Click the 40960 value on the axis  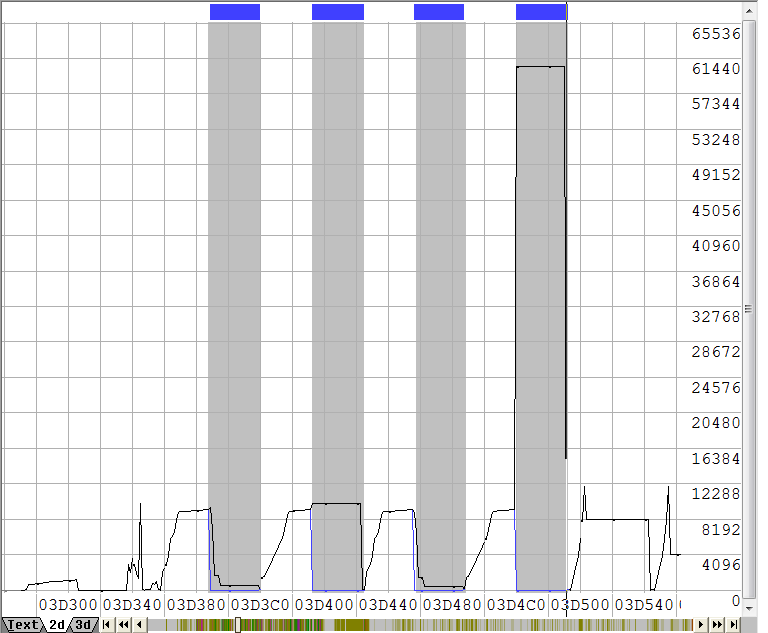[716, 246]
